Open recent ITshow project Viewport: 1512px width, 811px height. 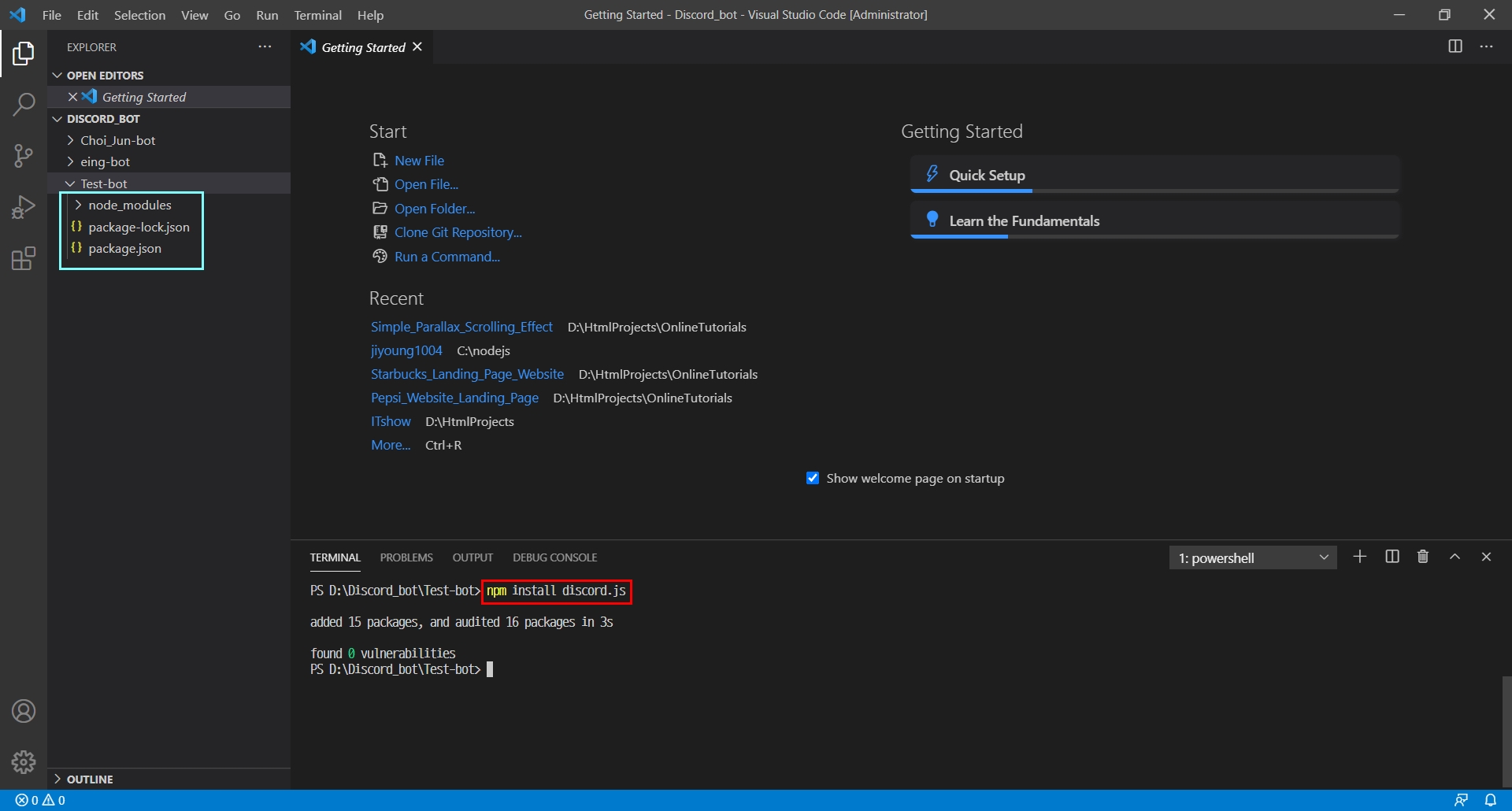(x=391, y=421)
